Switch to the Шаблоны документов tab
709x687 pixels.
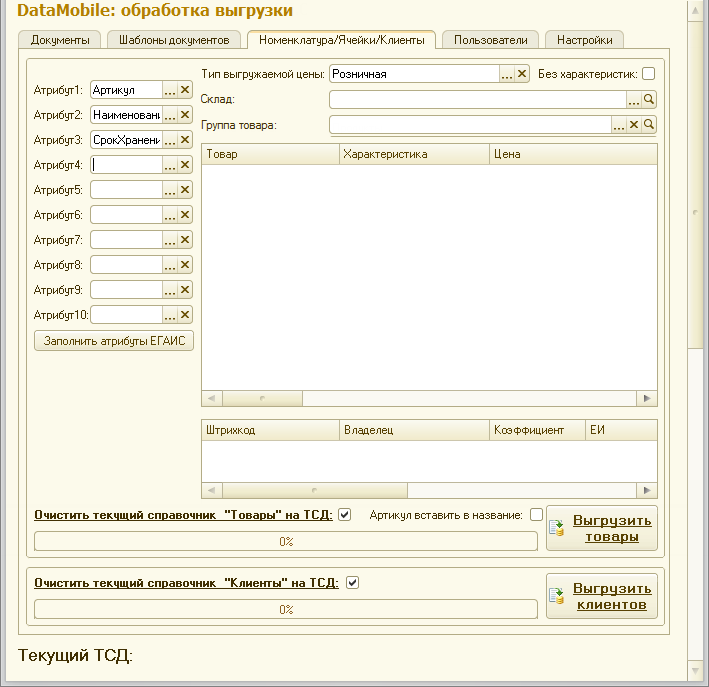coord(174,40)
